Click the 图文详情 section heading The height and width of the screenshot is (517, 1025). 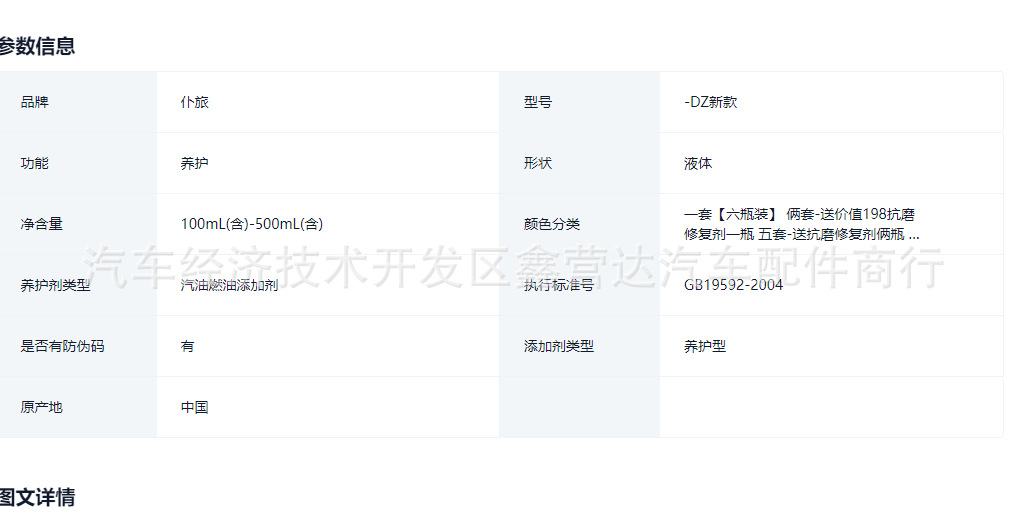[37, 497]
